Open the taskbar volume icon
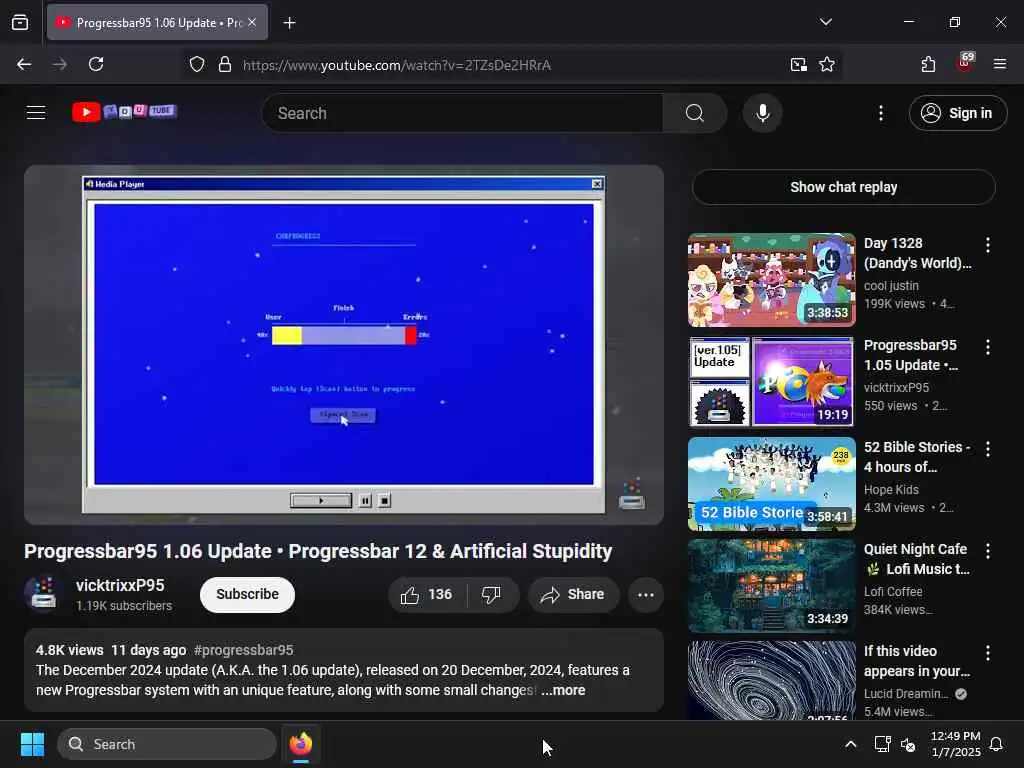 tap(908, 744)
